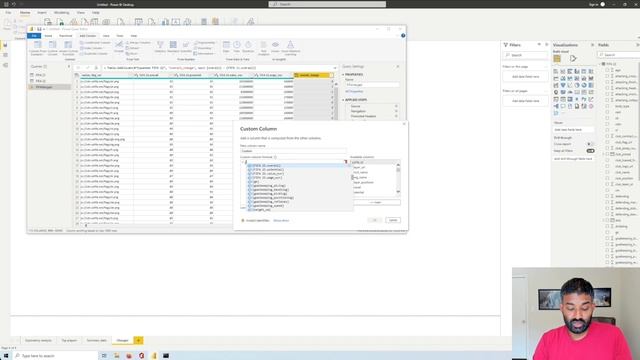Collapse the Filters pane chevron
This screenshot has width=640, height=360.
click(547, 45)
